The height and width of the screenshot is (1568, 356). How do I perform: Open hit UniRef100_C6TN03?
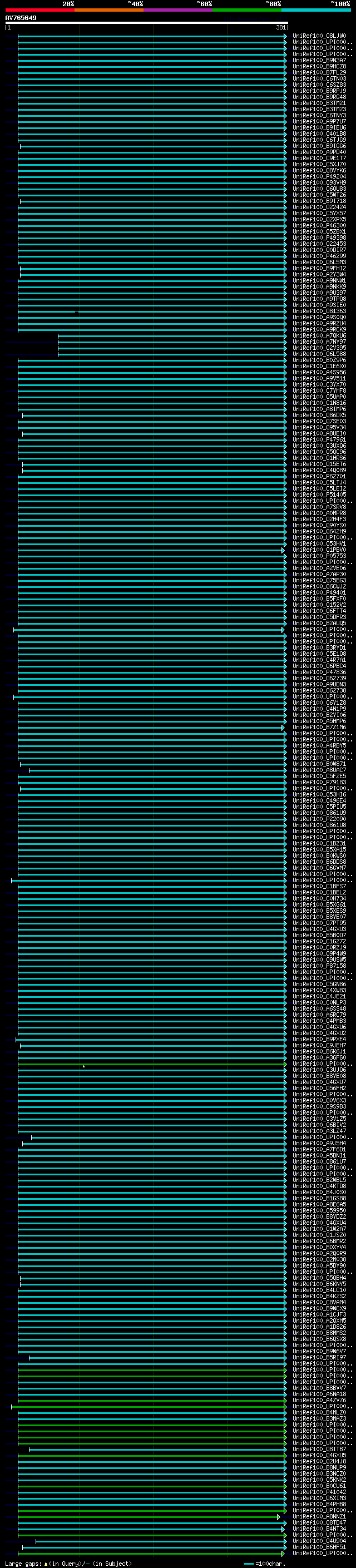(x=319, y=78)
